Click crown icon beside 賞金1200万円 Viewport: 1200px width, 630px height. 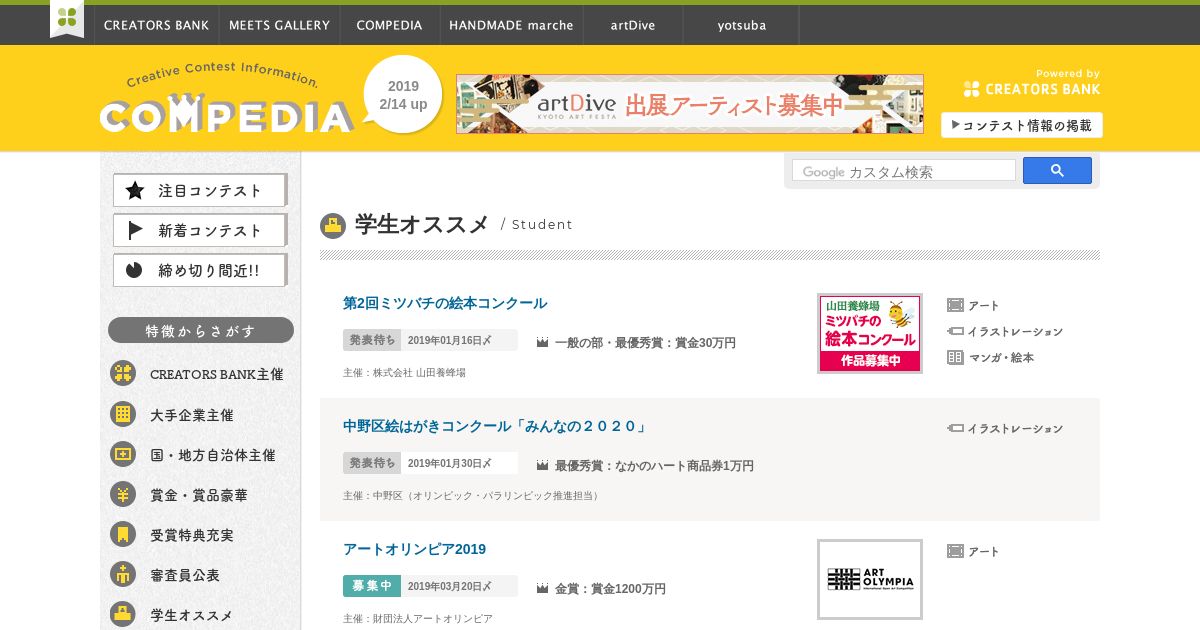point(543,588)
